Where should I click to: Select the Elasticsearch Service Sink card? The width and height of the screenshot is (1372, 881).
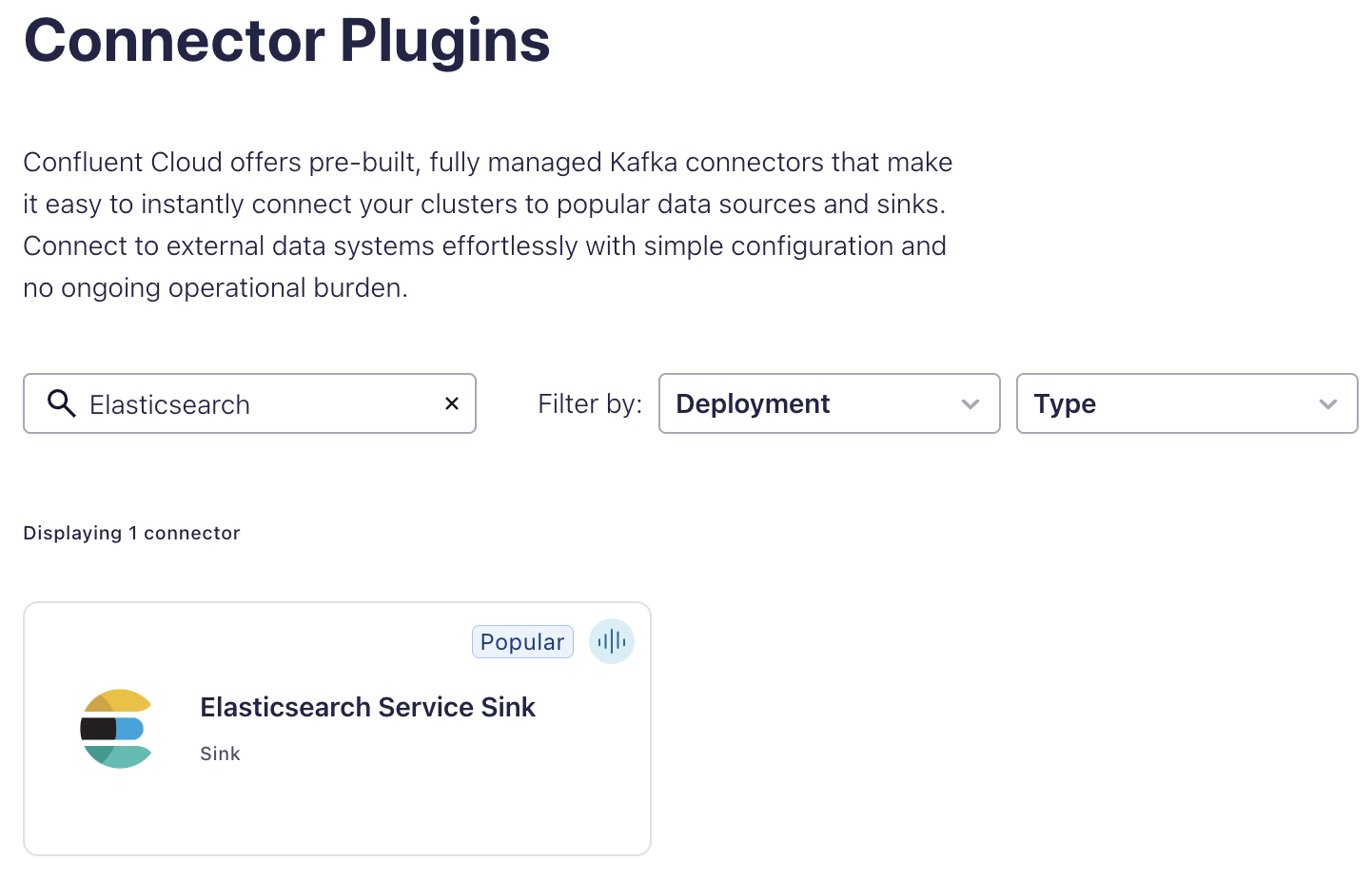pos(337,729)
